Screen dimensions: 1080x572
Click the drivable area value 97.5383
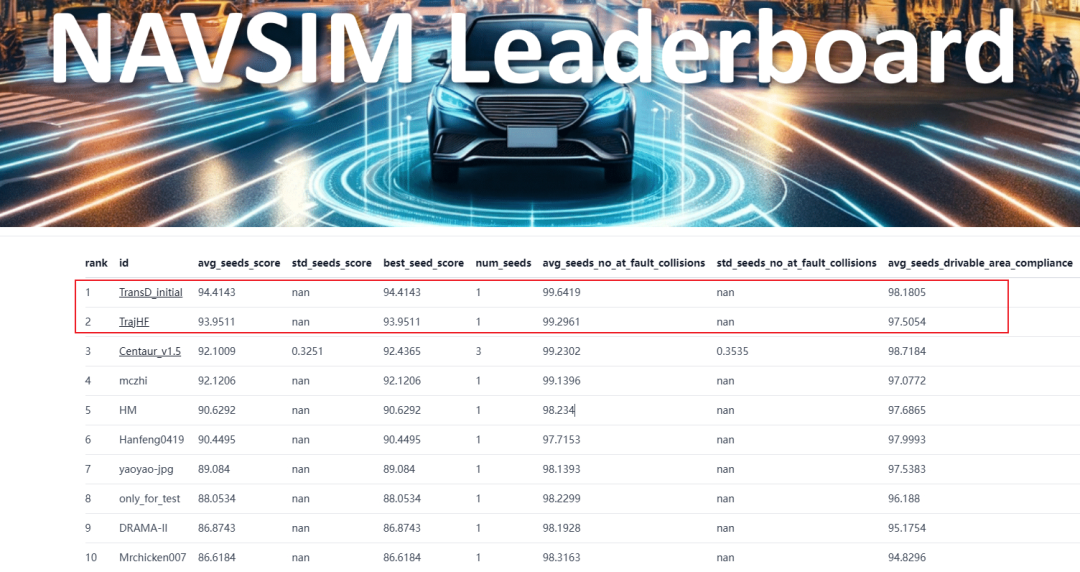[x=907, y=469]
